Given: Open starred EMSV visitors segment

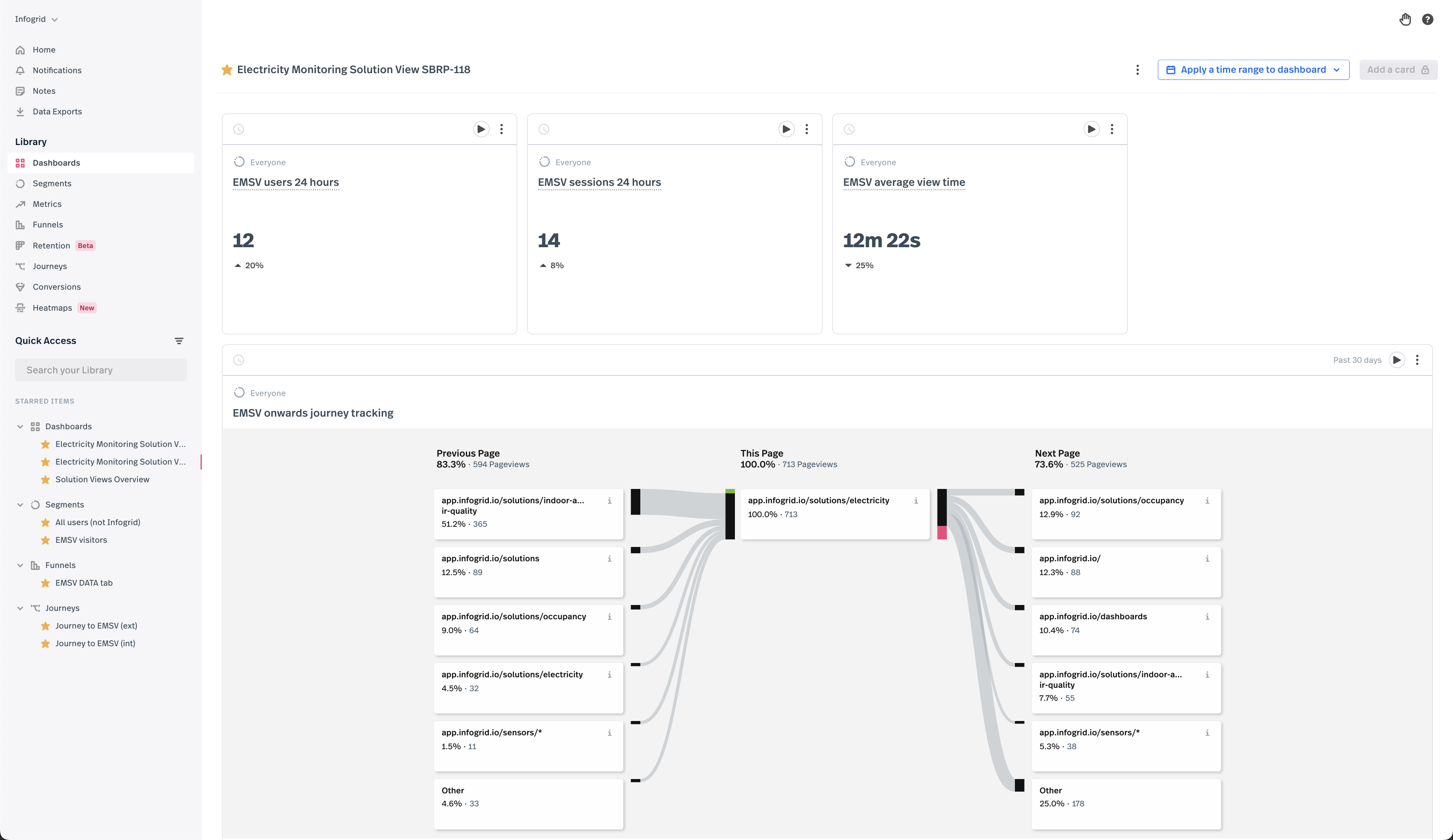Looking at the screenshot, I should click(81, 540).
